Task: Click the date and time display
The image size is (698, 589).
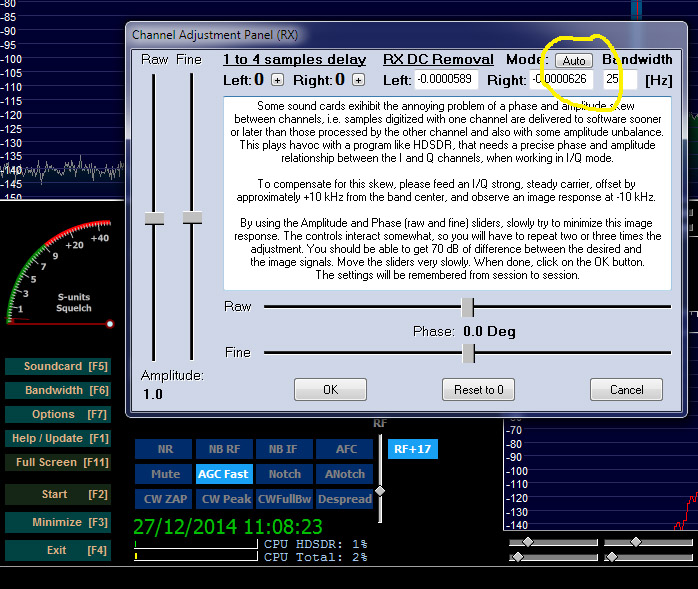Action: [x=228, y=527]
